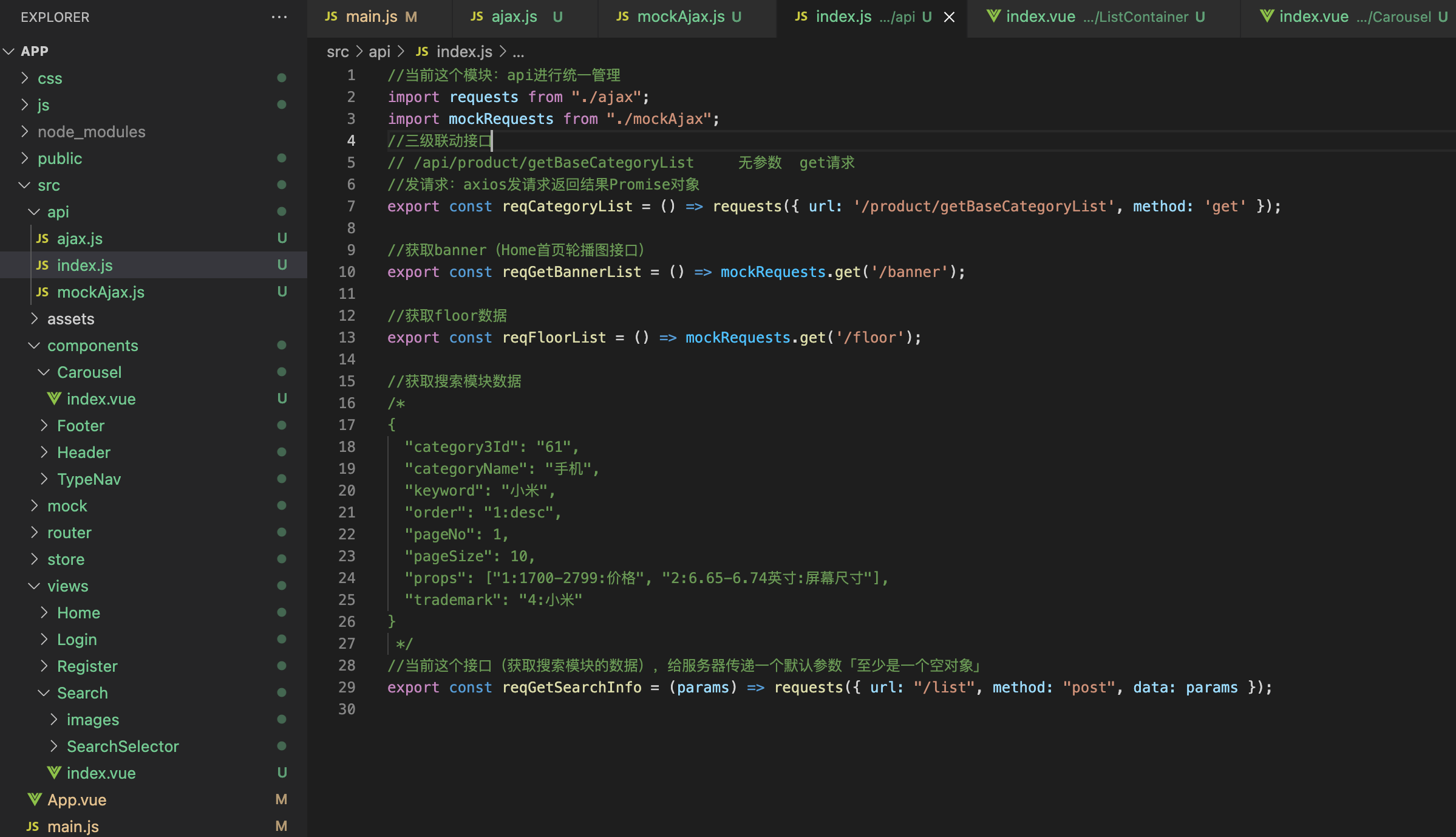Close the api index.js editor tab
Viewport: 1456px width, 837px height.
(x=949, y=17)
